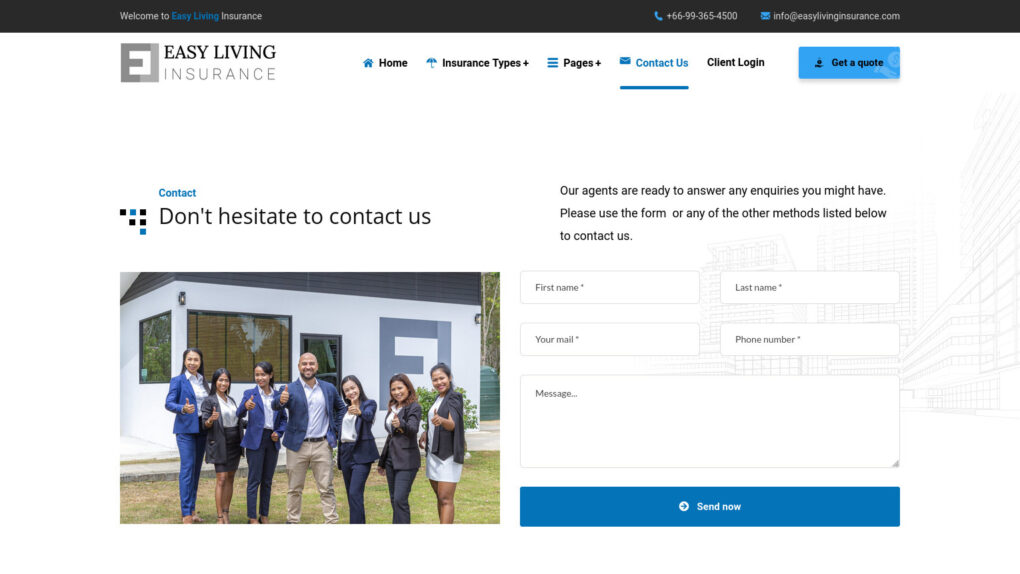Image resolution: width=1020 pixels, height=574 pixels.
Task: Submit form with Send now button
Action: tap(710, 506)
